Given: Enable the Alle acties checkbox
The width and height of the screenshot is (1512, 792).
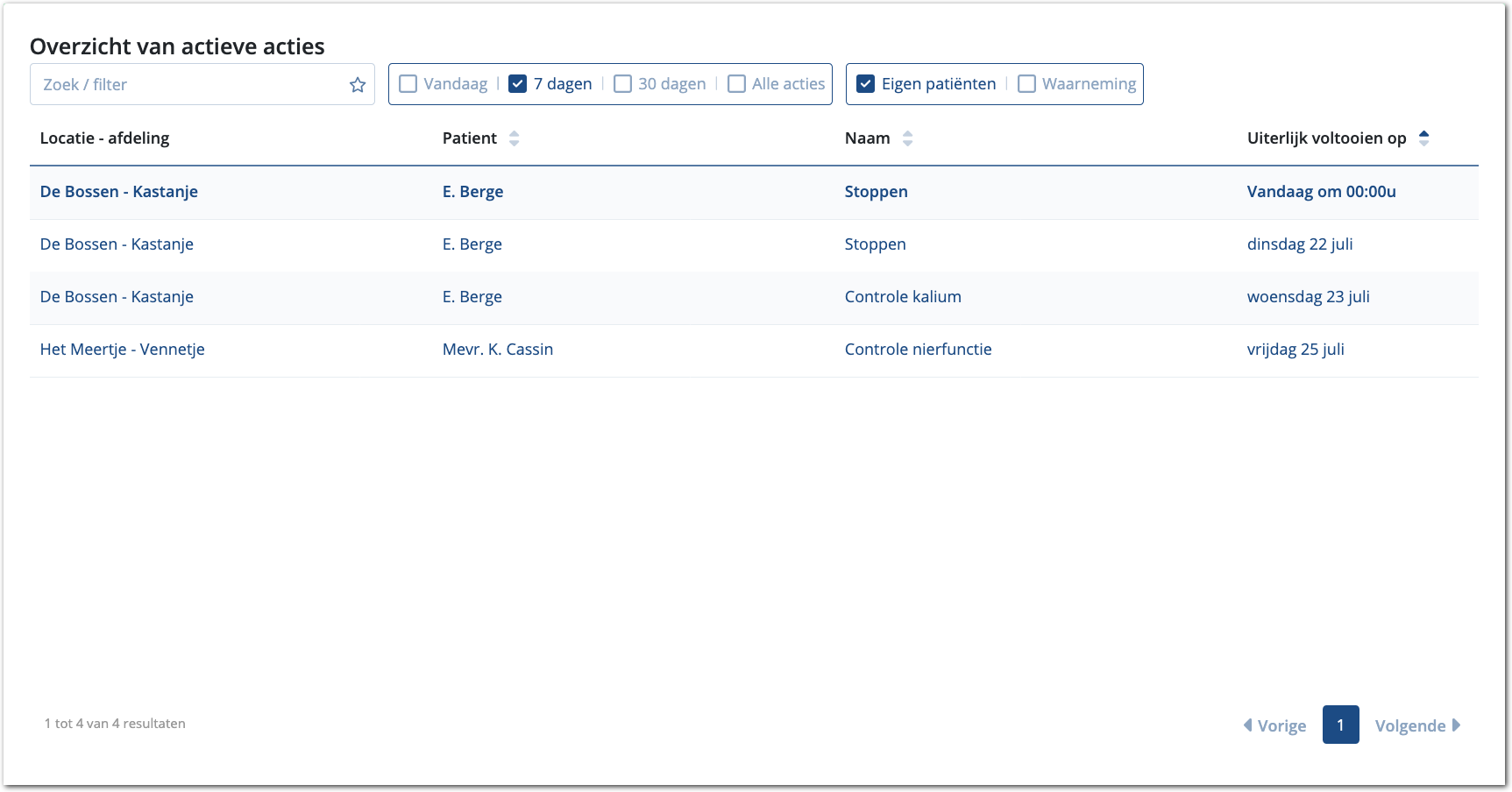Looking at the screenshot, I should (x=736, y=84).
